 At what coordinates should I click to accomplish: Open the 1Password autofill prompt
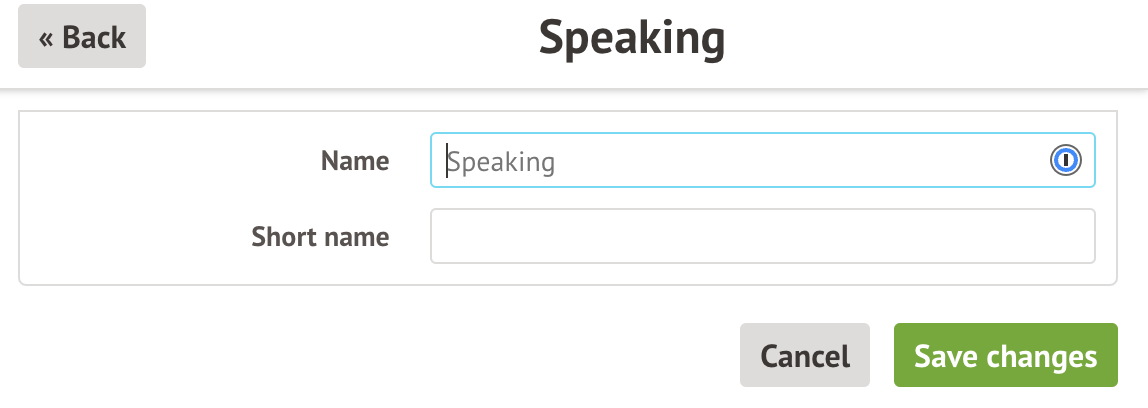coord(1067,160)
